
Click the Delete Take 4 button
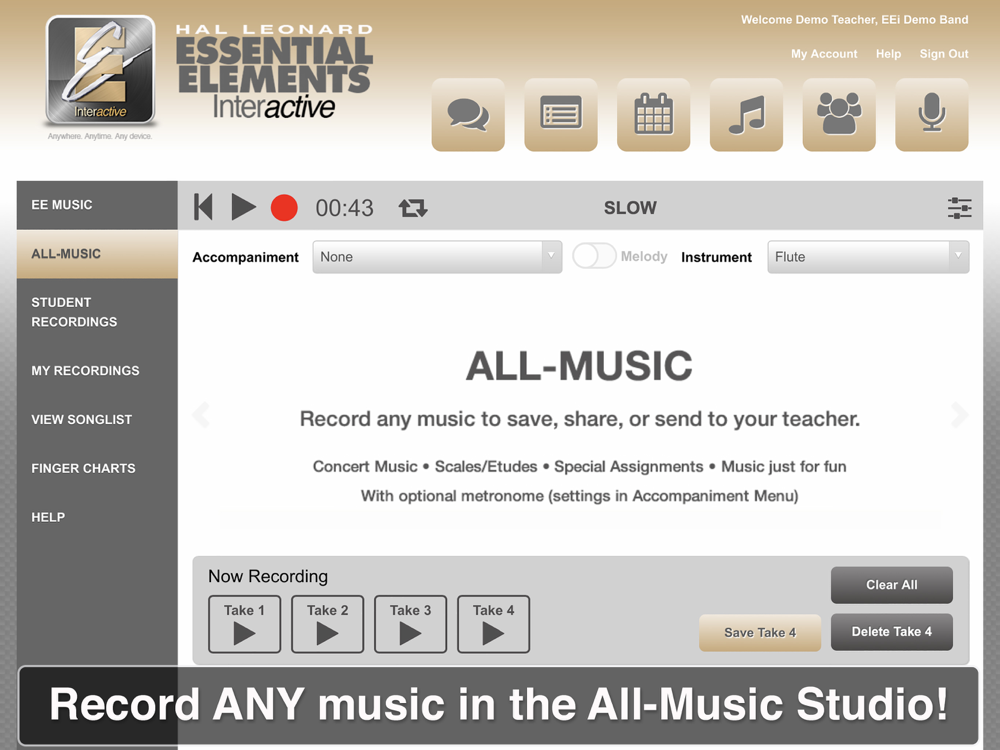892,632
